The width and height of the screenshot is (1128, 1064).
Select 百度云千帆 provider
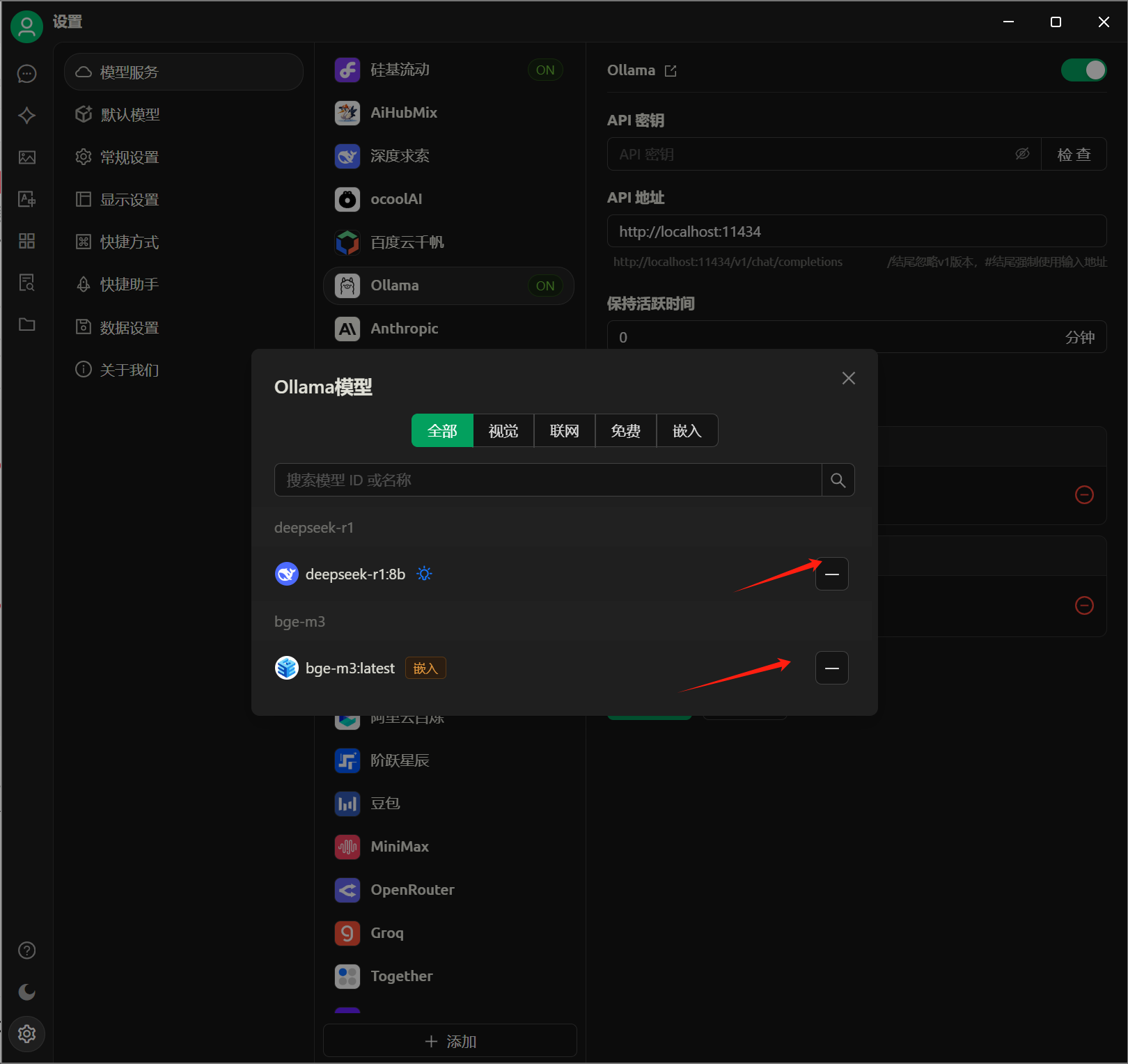[448, 242]
